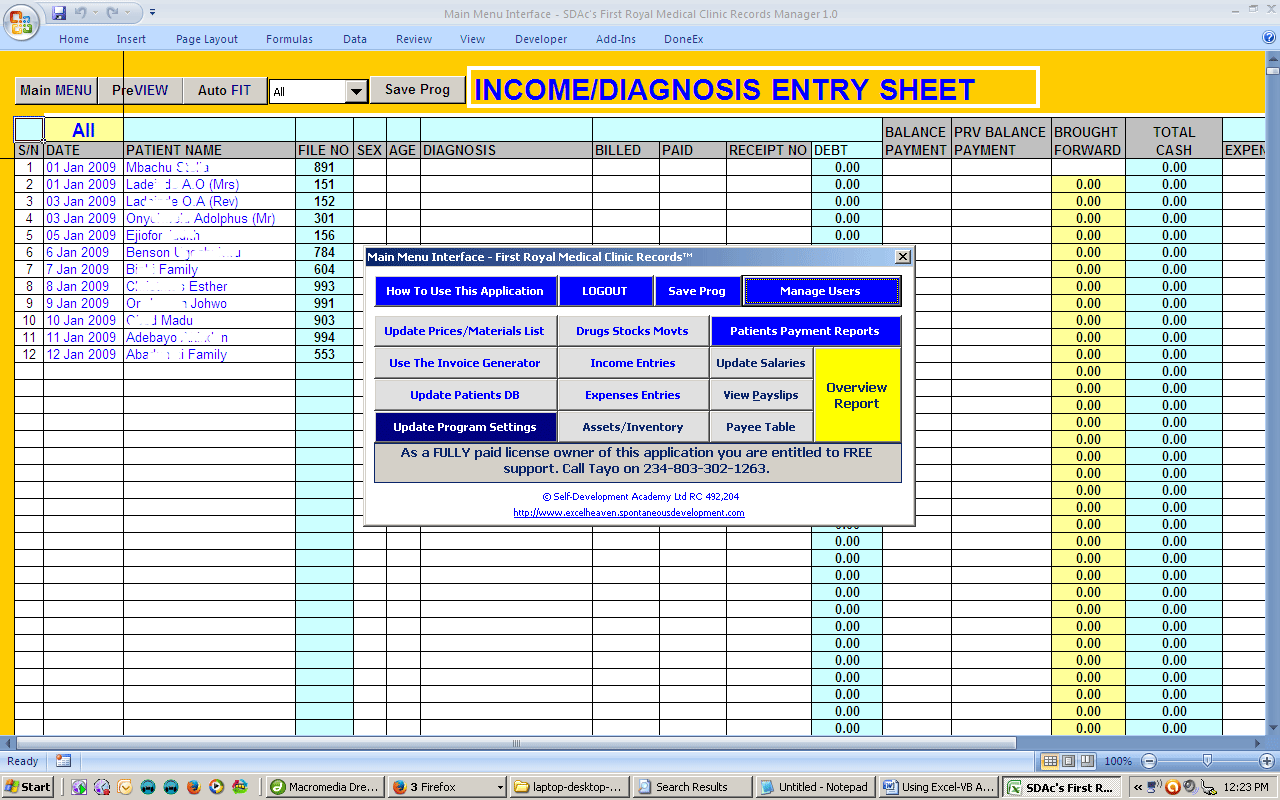Open the Page Layout tab
The width and height of the screenshot is (1280, 800).
tap(207, 39)
